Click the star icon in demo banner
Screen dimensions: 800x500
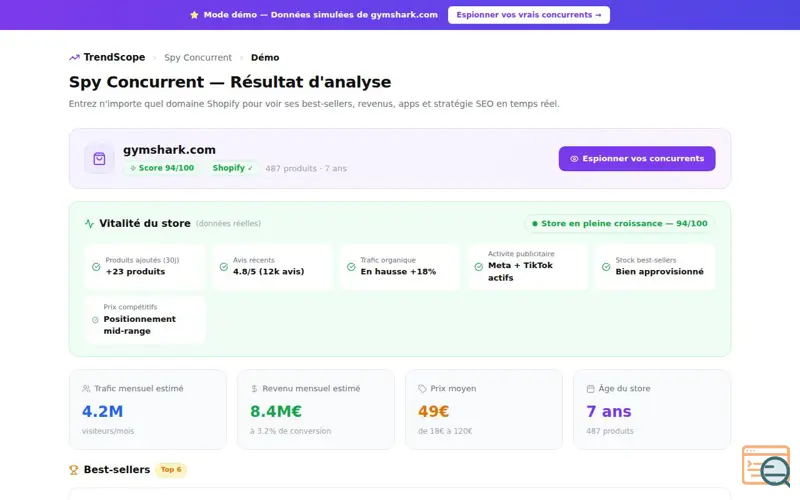[194, 15]
